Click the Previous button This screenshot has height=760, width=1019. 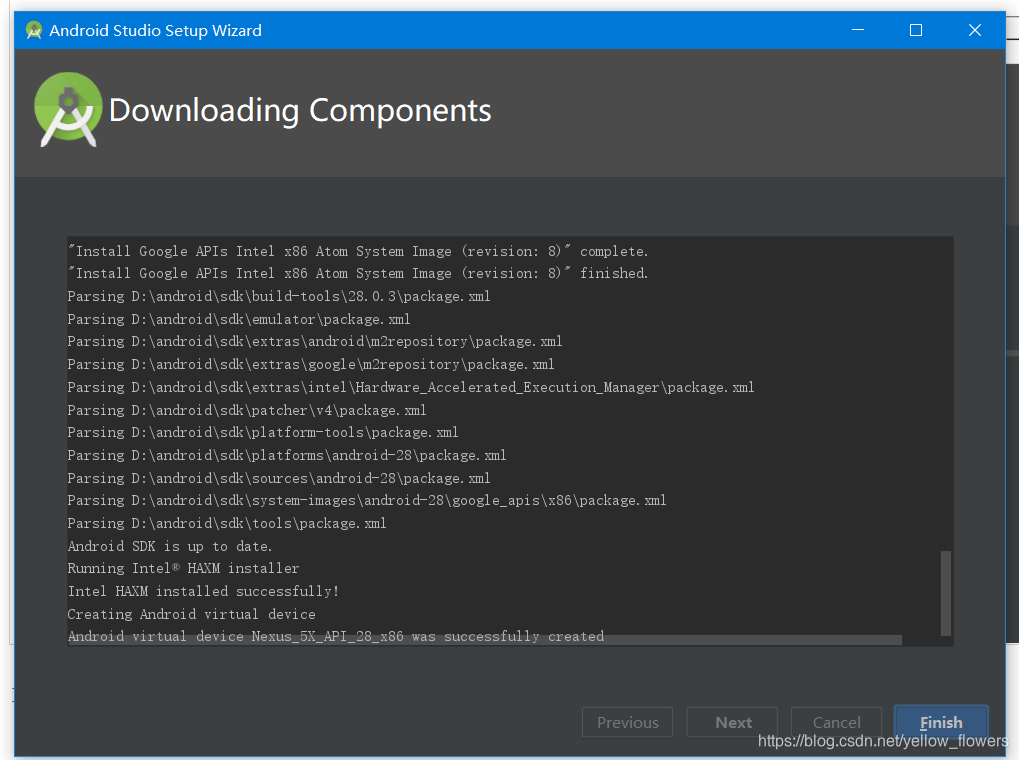coord(628,722)
